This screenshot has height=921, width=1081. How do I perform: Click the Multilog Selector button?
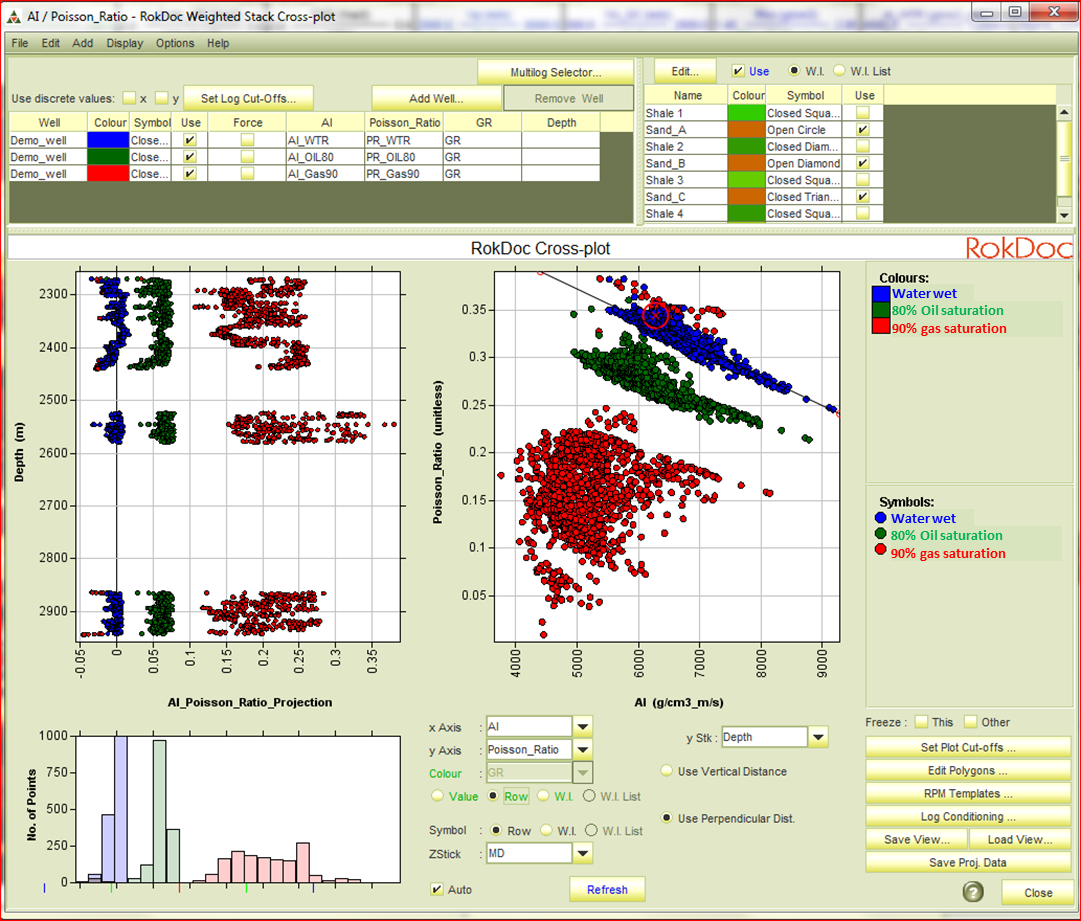pos(555,72)
